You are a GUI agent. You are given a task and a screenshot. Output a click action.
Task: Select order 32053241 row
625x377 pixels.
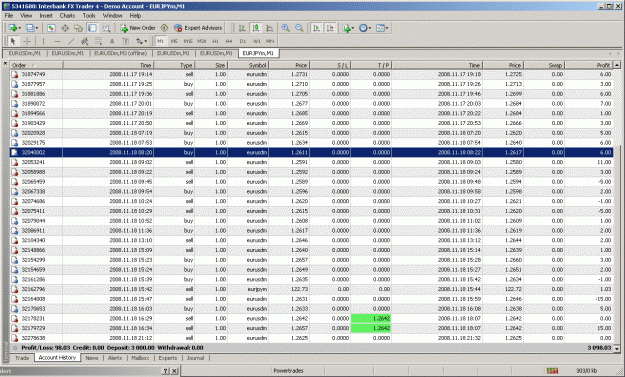pos(315,162)
